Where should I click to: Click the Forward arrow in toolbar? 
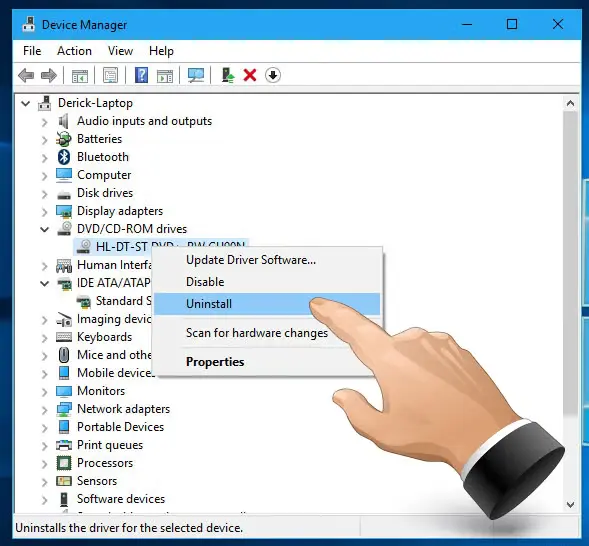(48, 75)
